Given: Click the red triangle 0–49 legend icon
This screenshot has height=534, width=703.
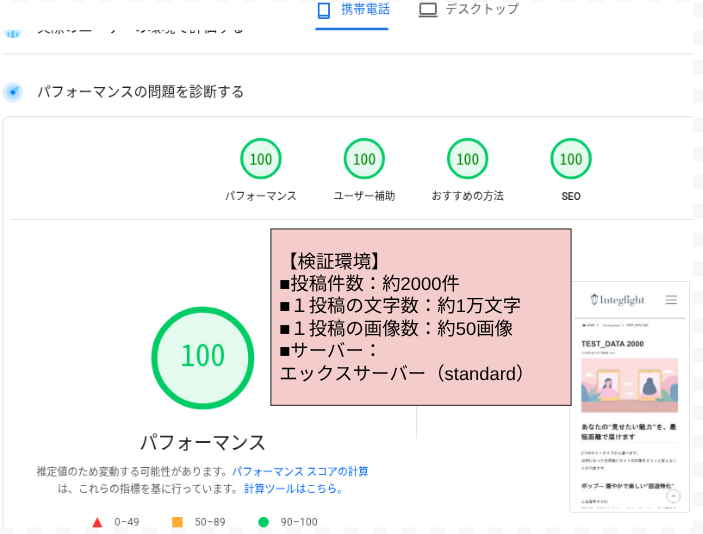Looking at the screenshot, I should 97,522.
